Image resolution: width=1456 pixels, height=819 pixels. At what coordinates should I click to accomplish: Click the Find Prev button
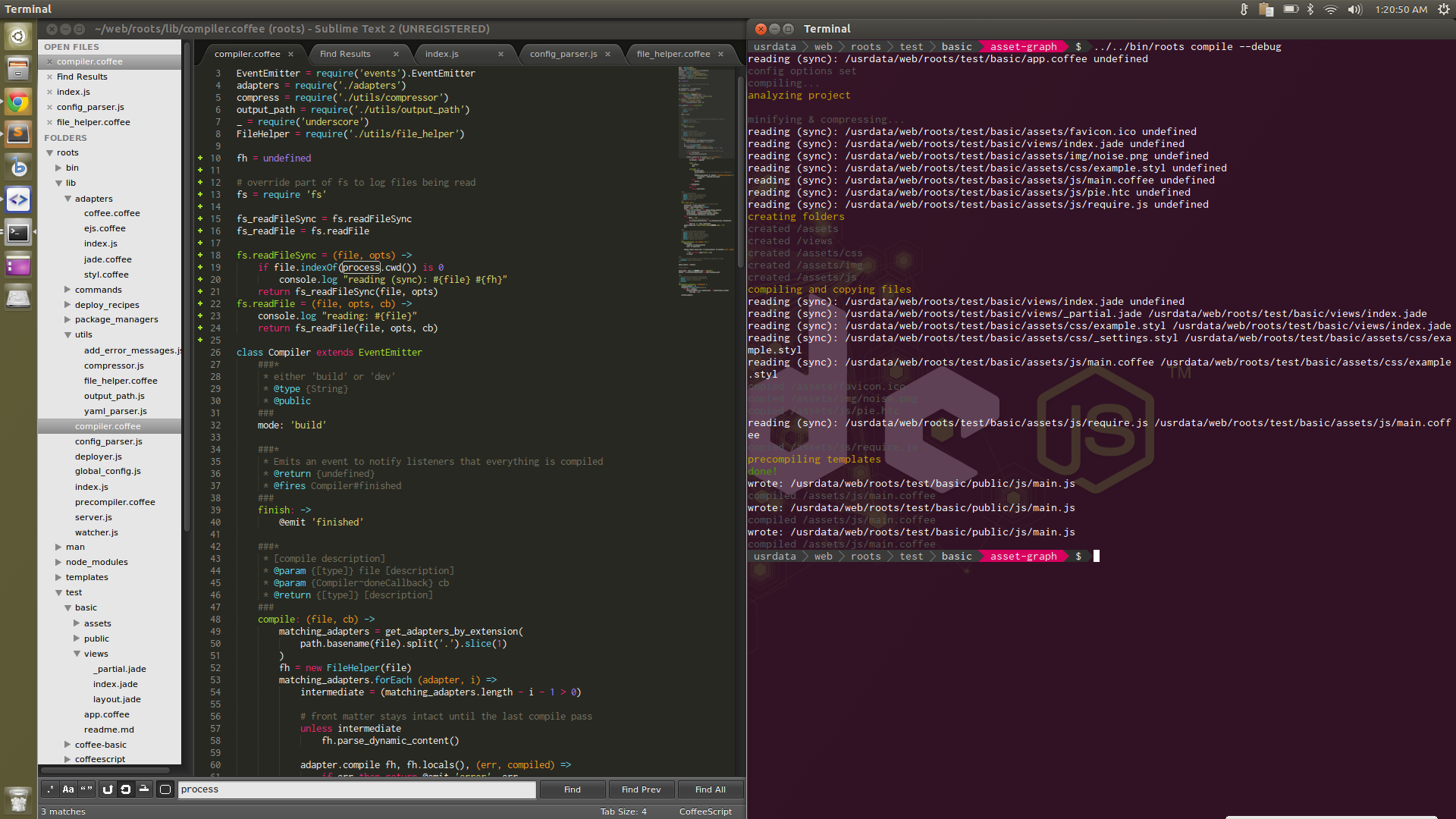[642, 789]
